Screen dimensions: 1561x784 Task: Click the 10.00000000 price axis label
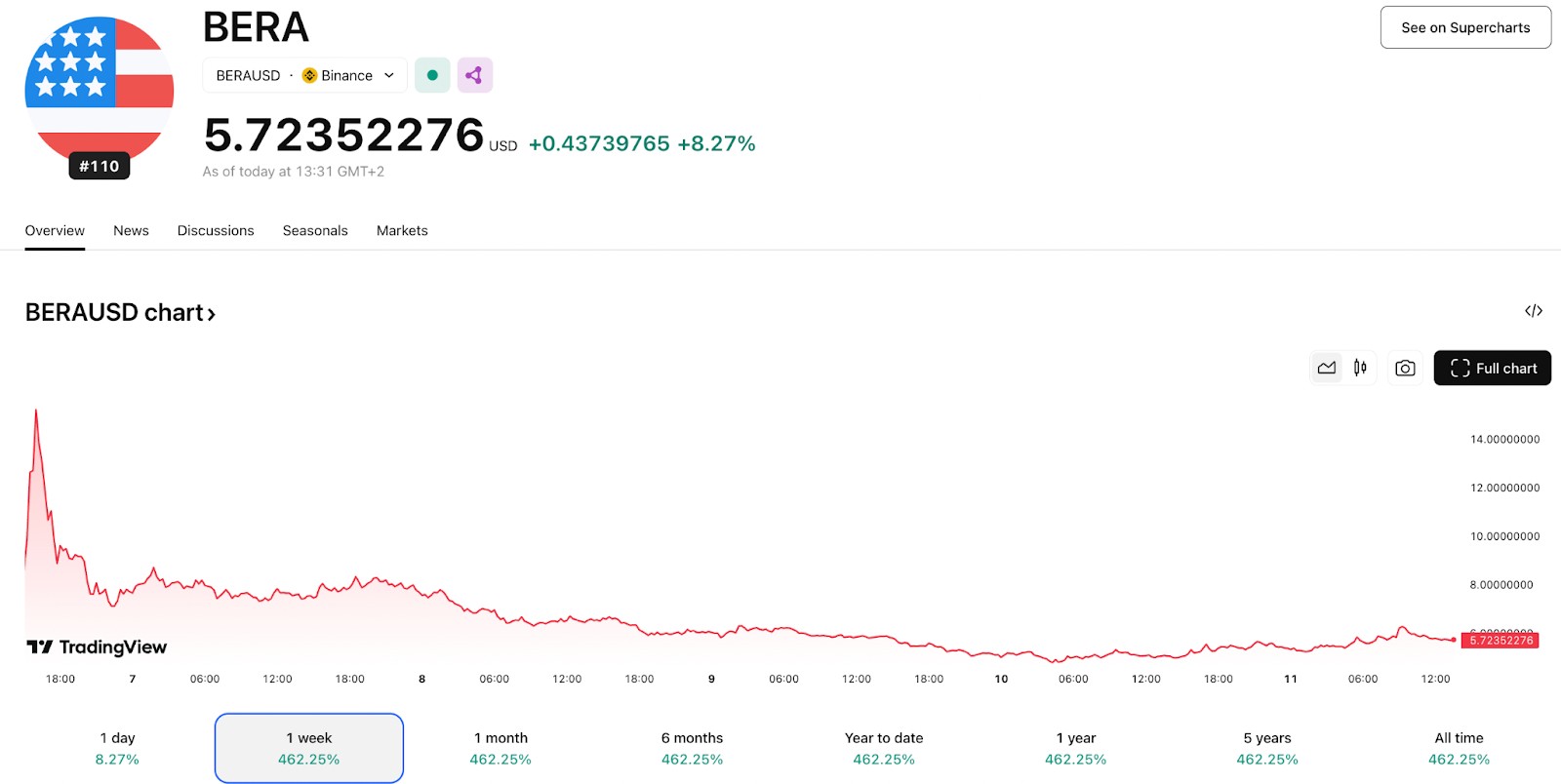(1504, 536)
